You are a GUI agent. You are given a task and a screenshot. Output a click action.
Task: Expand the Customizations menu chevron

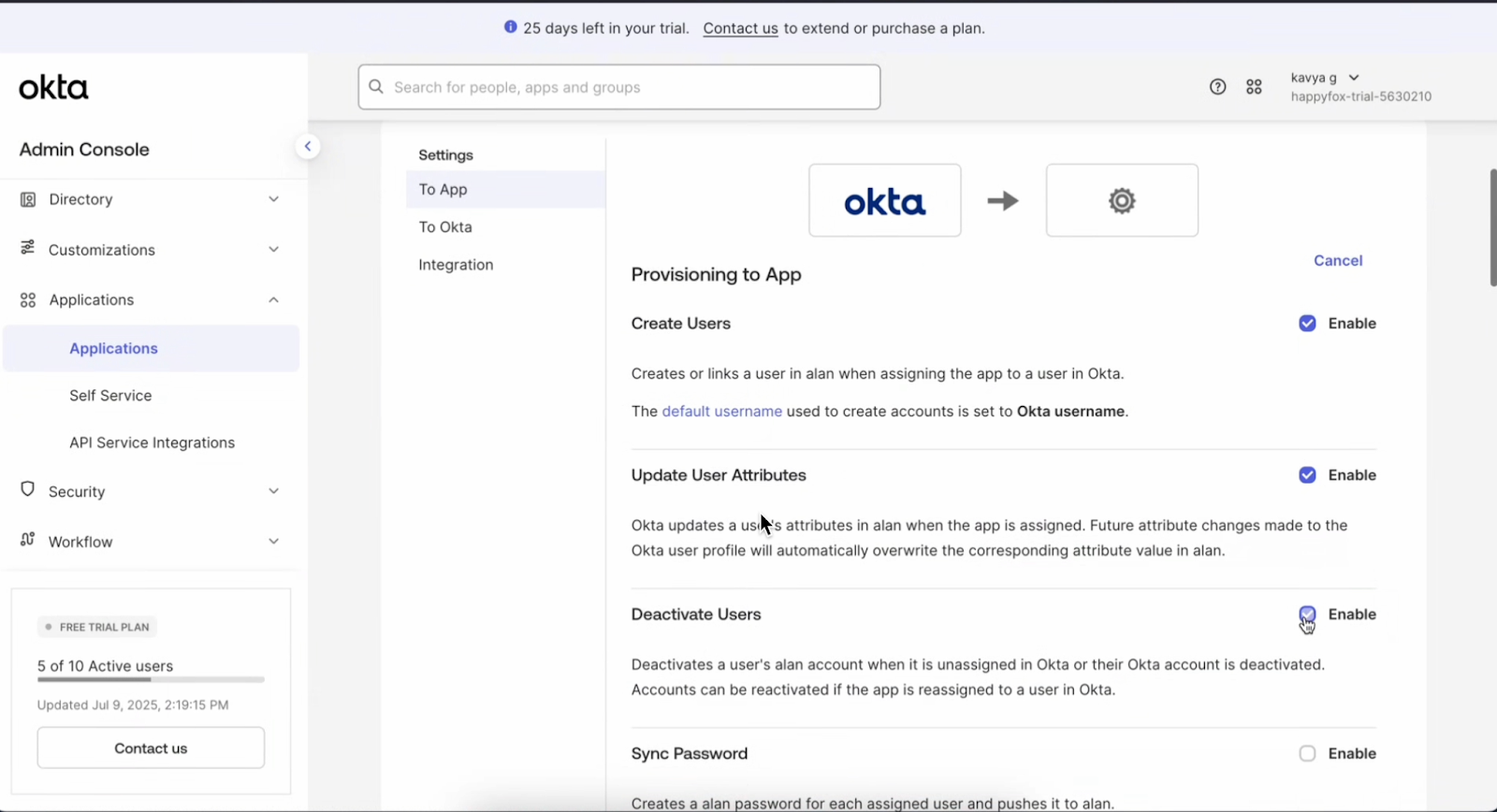(x=273, y=249)
